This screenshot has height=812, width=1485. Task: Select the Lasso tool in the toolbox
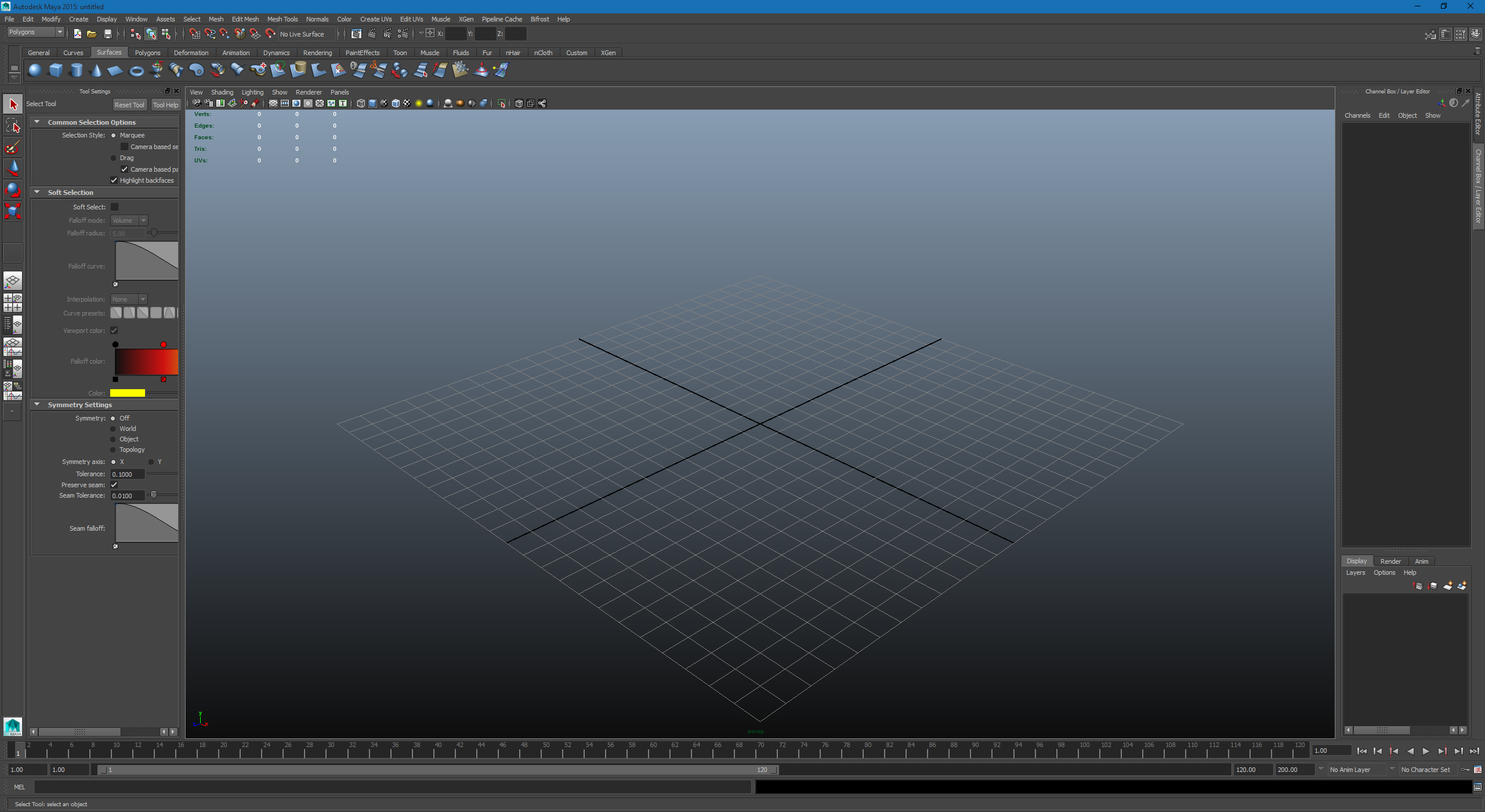[x=13, y=125]
